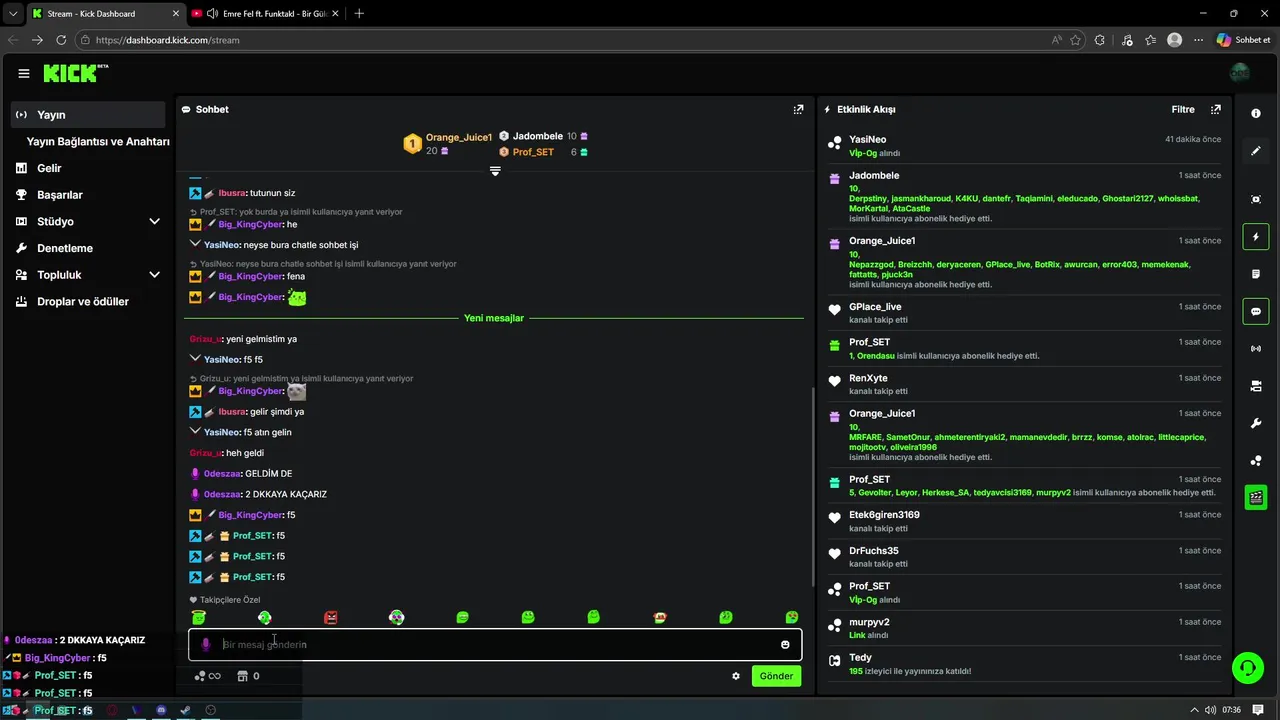Click the three-dots community icon in right sidebar

(1256, 460)
